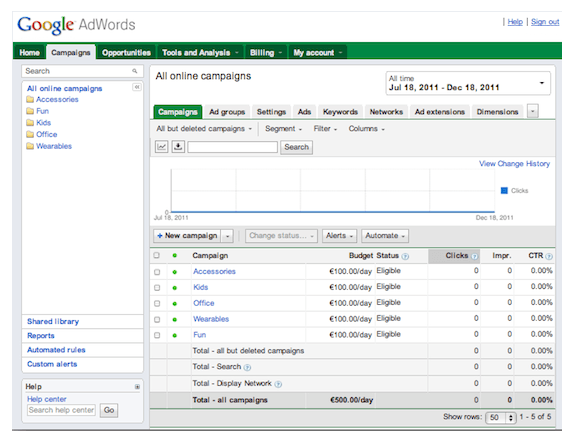Open the Tools and Analysis menu
The width and height of the screenshot is (575, 445).
click(200, 52)
